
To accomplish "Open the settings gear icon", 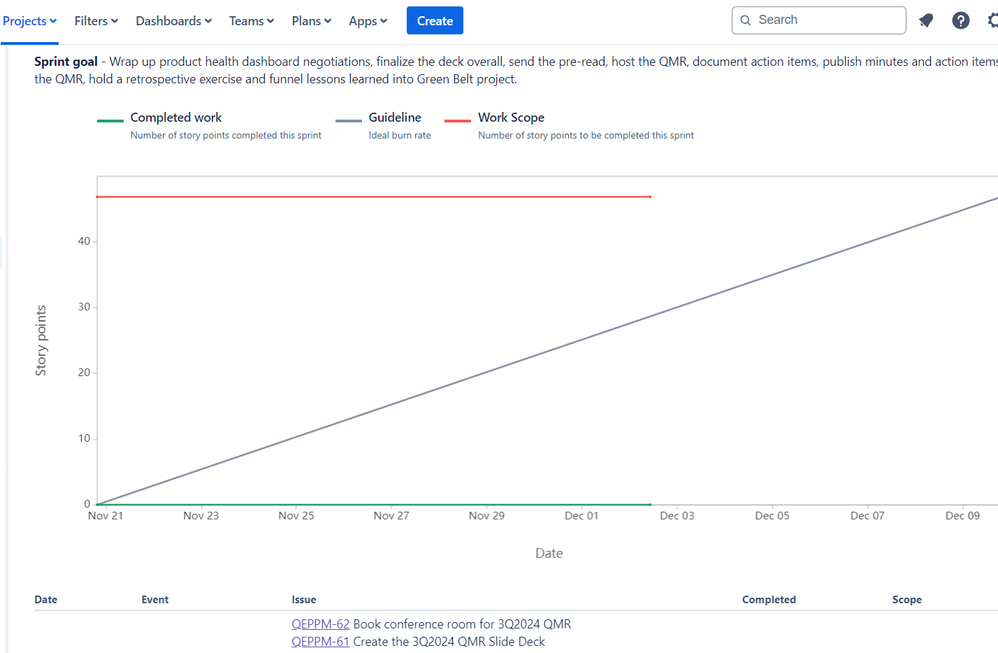I will click(992, 21).
